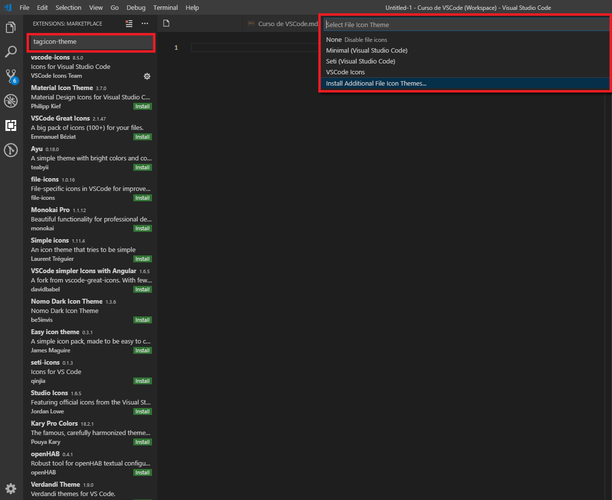Open the Edit menu
The image size is (612, 500).
42,7
